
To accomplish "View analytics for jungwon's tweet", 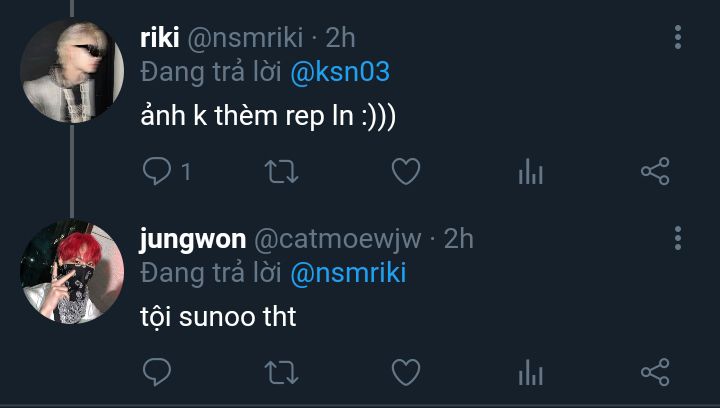I will point(530,373).
